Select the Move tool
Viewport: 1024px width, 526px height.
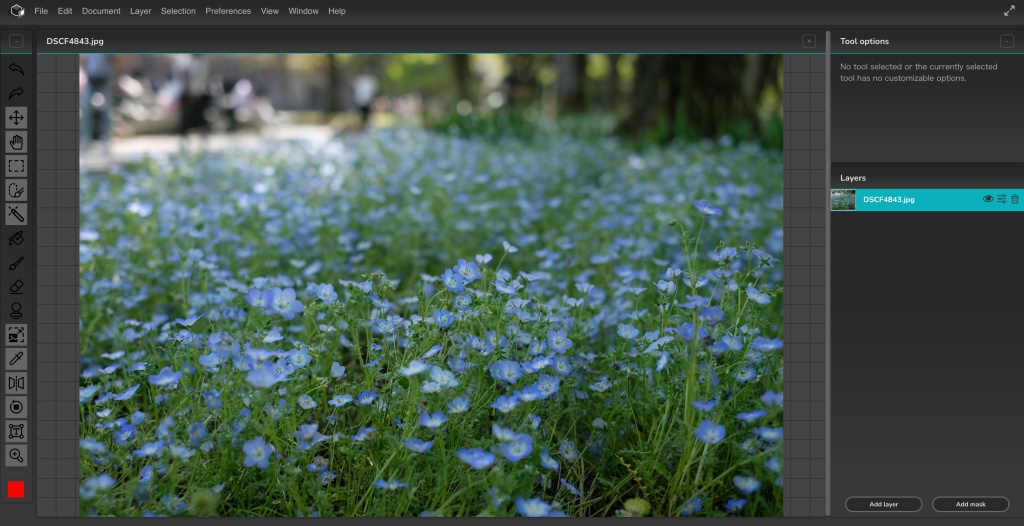(16, 118)
